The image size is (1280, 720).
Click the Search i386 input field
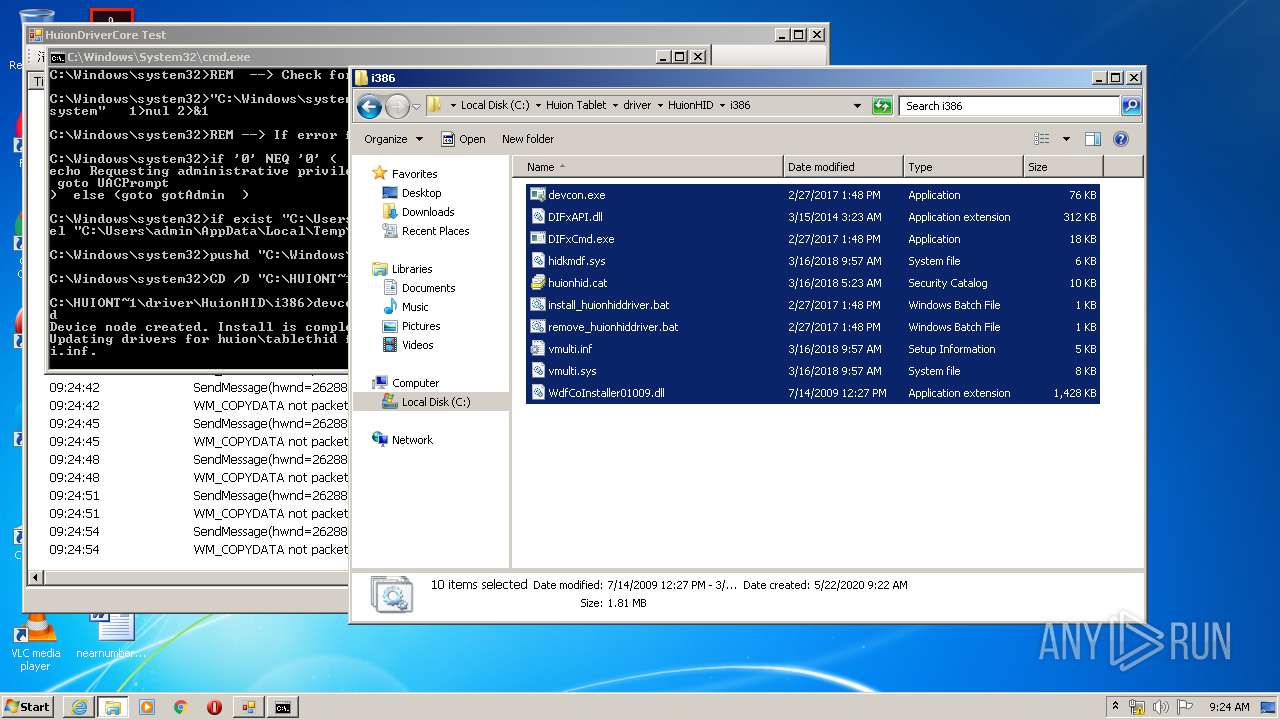point(1009,106)
